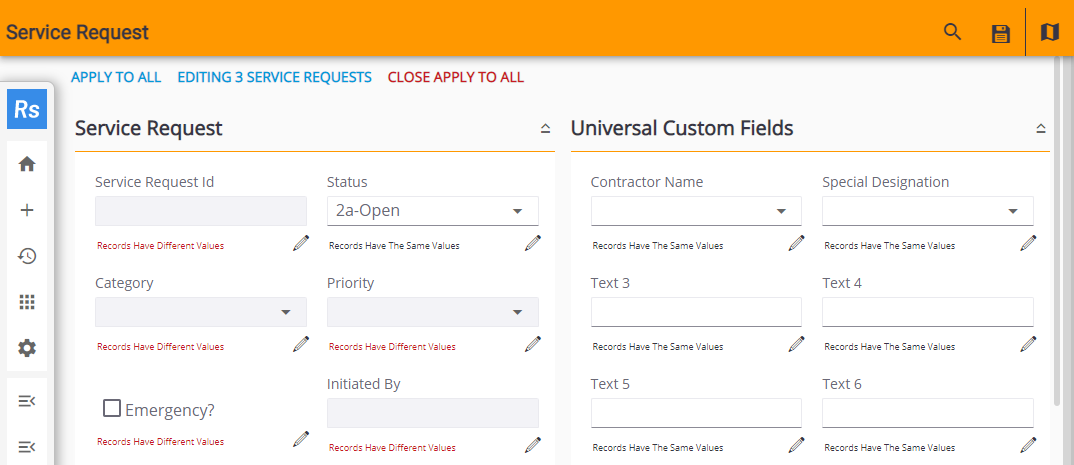Click pencil icon for Service Request Id
The height and width of the screenshot is (465, 1074).
tap(301, 243)
